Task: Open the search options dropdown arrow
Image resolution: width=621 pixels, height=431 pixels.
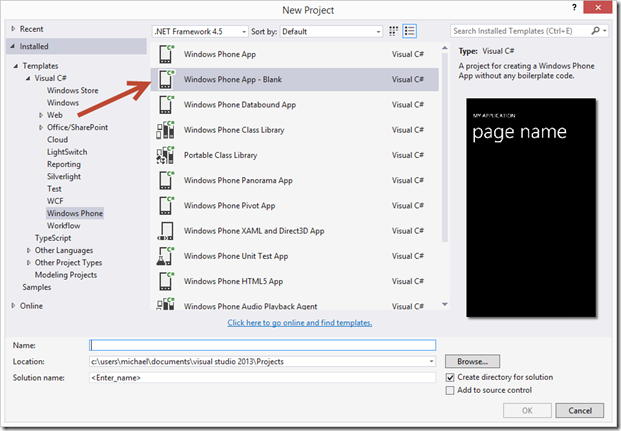Action: click(x=605, y=31)
